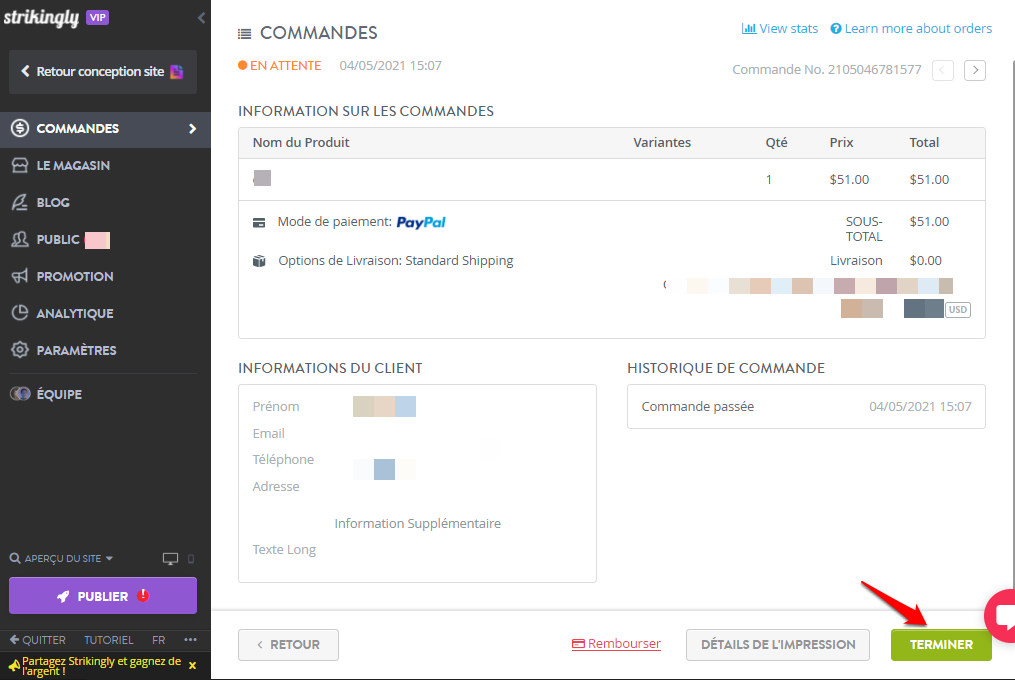Open the TUTORIEL menu
The height and width of the screenshot is (680, 1015).
[108, 639]
